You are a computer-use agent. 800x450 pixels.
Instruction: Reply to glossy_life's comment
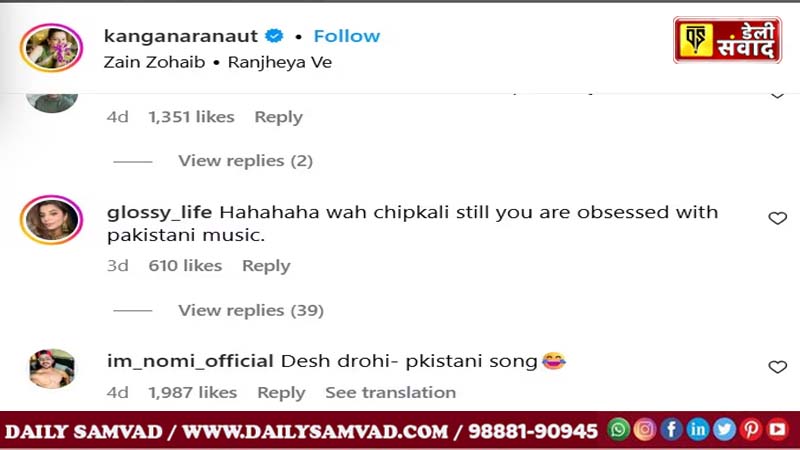(266, 266)
